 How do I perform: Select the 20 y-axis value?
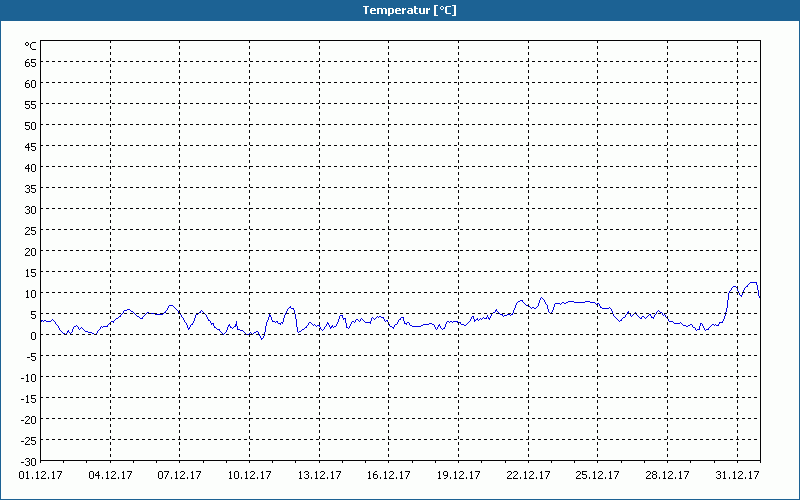[x=31, y=252]
